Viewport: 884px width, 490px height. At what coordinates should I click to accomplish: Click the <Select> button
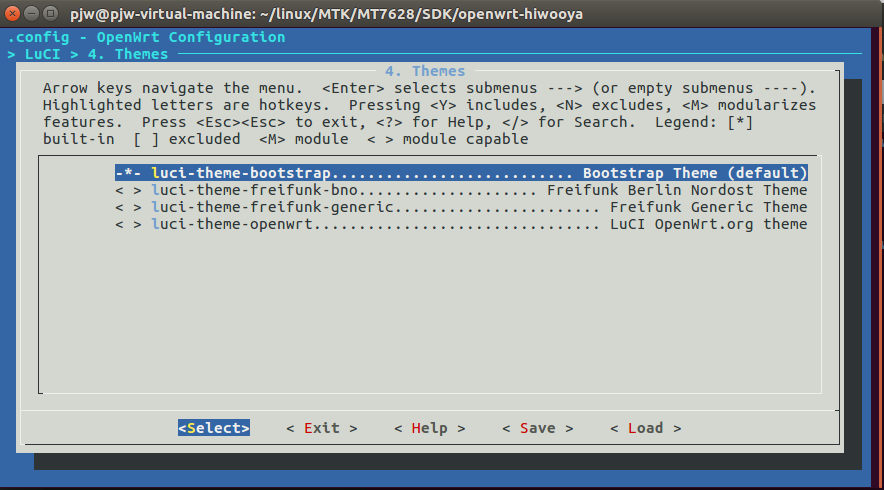point(214,428)
